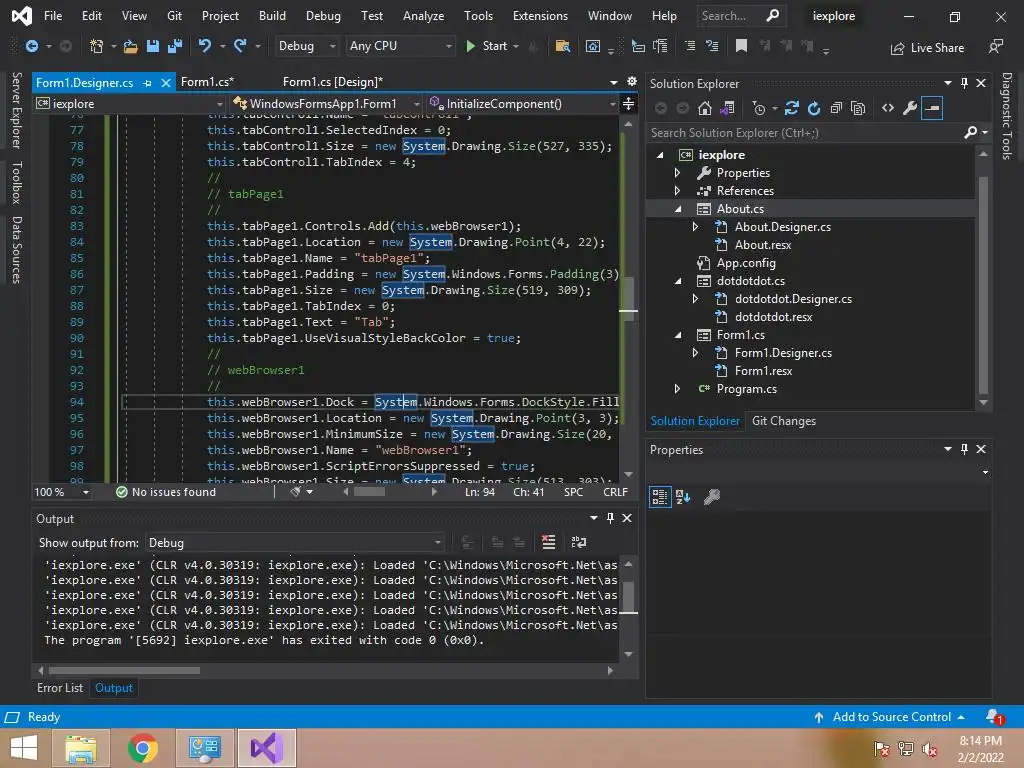Screen dimensions: 1024x768
Task: Open the feedback icon next to Live Share
Action: (x=996, y=46)
